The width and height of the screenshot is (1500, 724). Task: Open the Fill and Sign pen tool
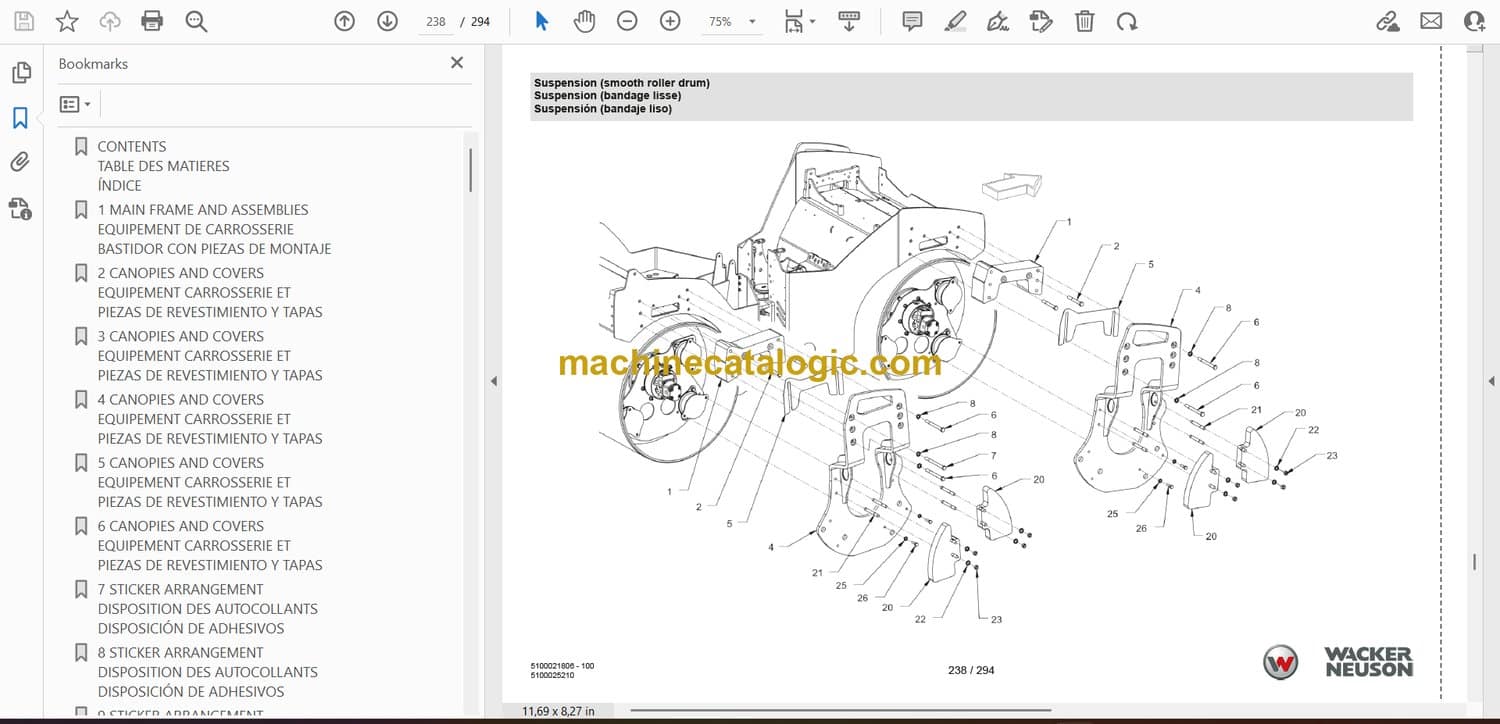click(x=998, y=21)
